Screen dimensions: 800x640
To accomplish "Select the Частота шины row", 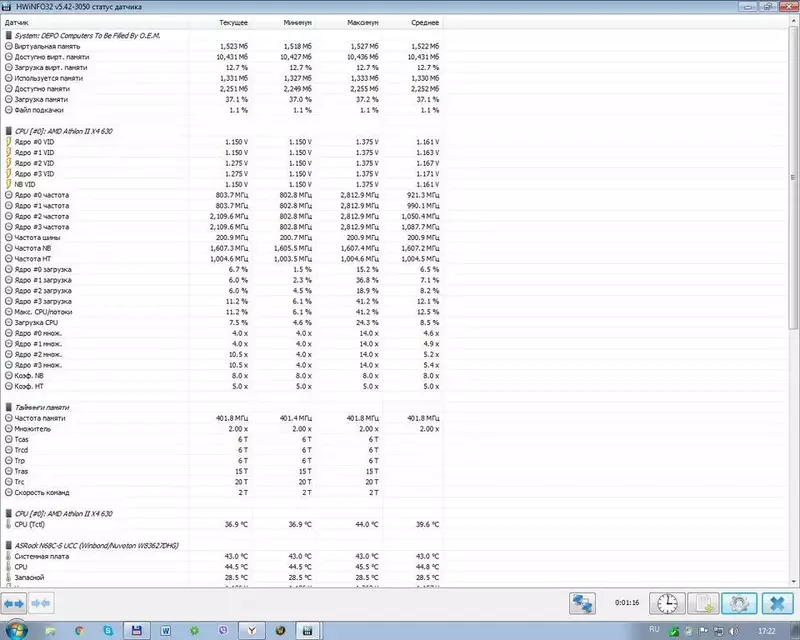I will (222, 238).
